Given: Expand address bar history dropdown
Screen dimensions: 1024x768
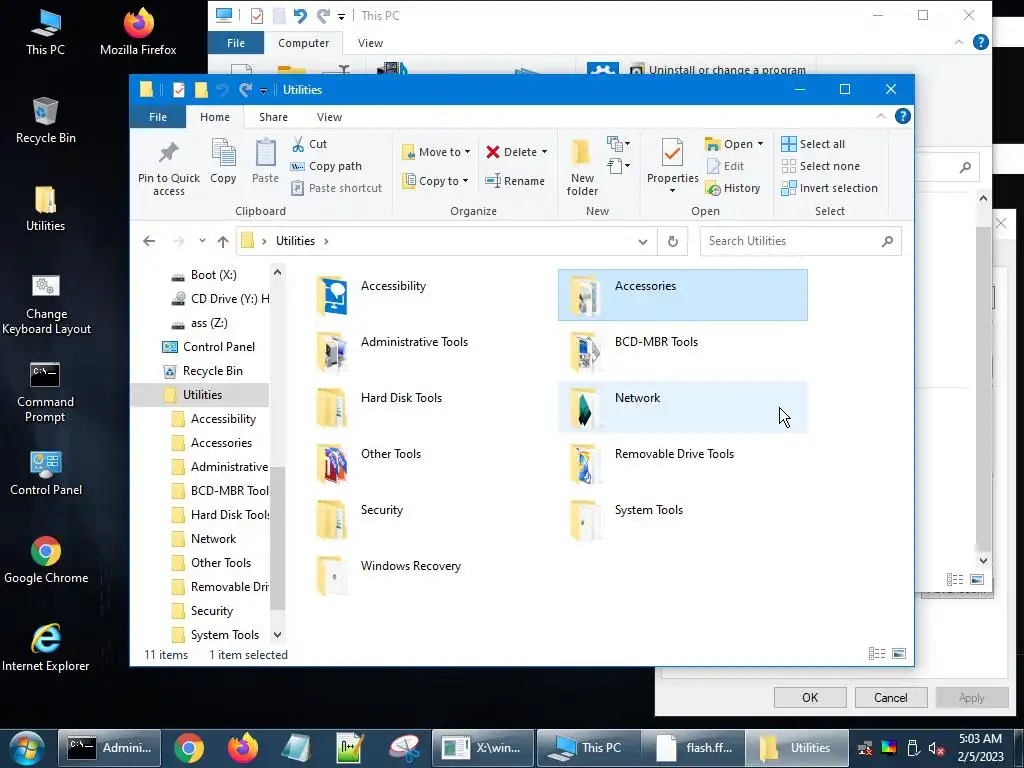Looking at the screenshot, I should click(x=643, y=242).
